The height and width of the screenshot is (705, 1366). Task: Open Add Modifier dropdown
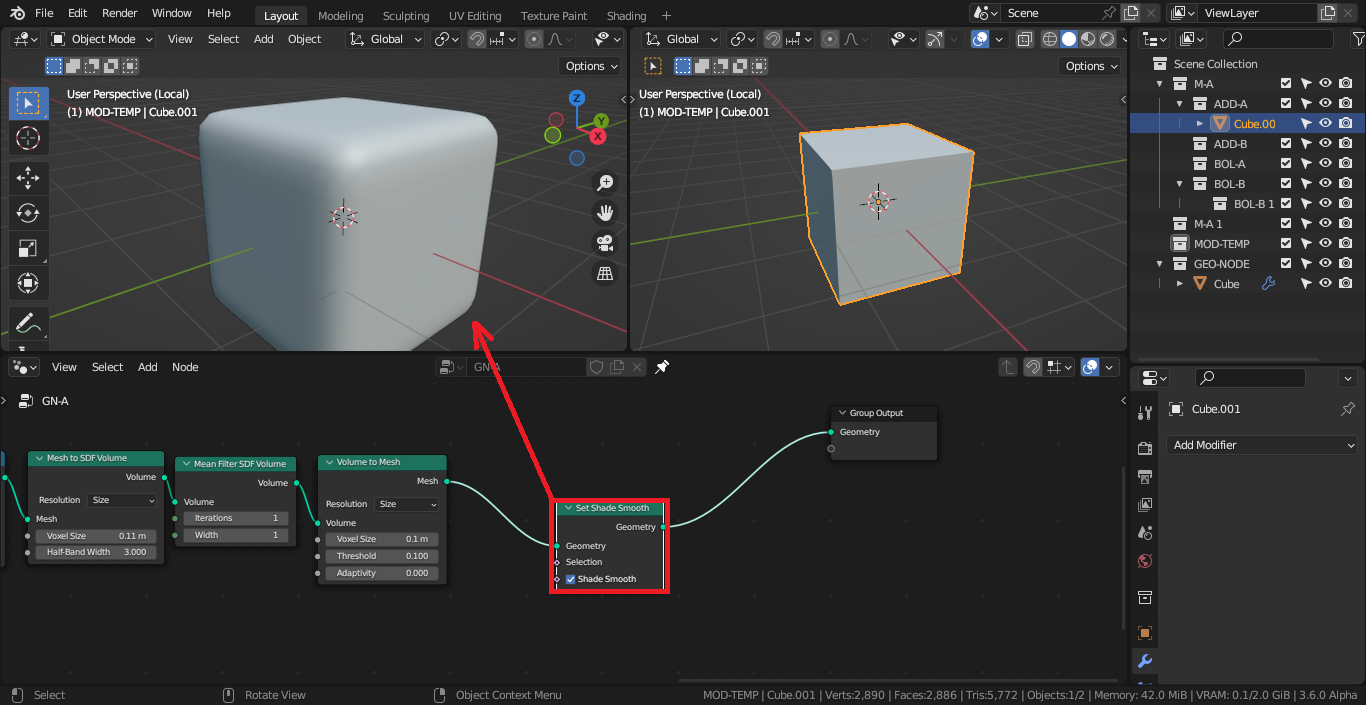(x=1264, y=445)
